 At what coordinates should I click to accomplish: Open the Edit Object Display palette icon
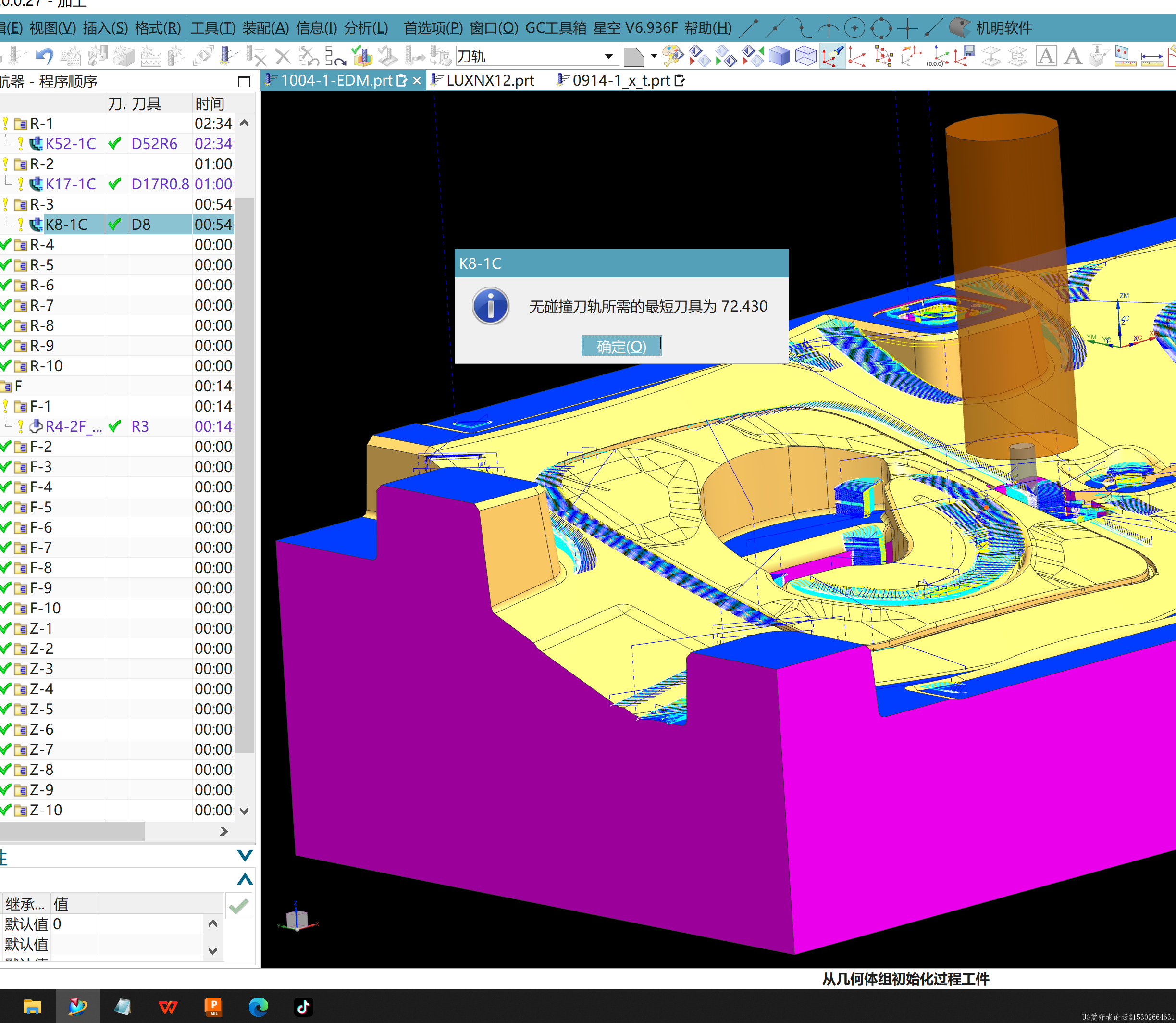tap(673, 56)
